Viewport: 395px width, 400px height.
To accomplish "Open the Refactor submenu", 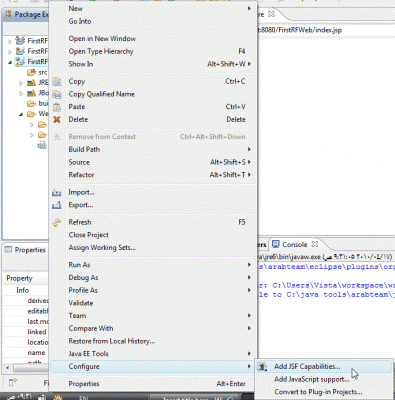I will [x=153, y=175].
